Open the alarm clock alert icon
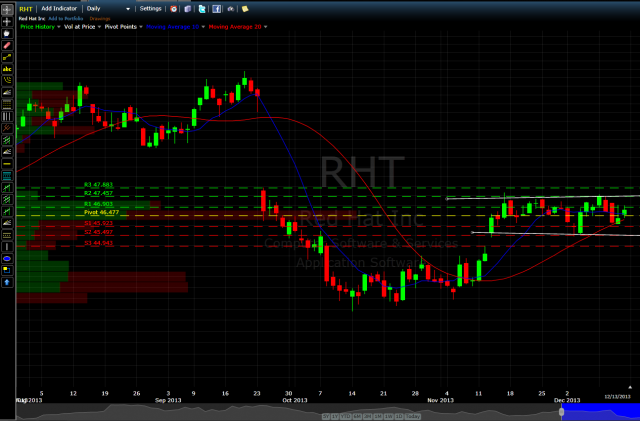Screen dimensions: 640x421 tap(173, 9)
